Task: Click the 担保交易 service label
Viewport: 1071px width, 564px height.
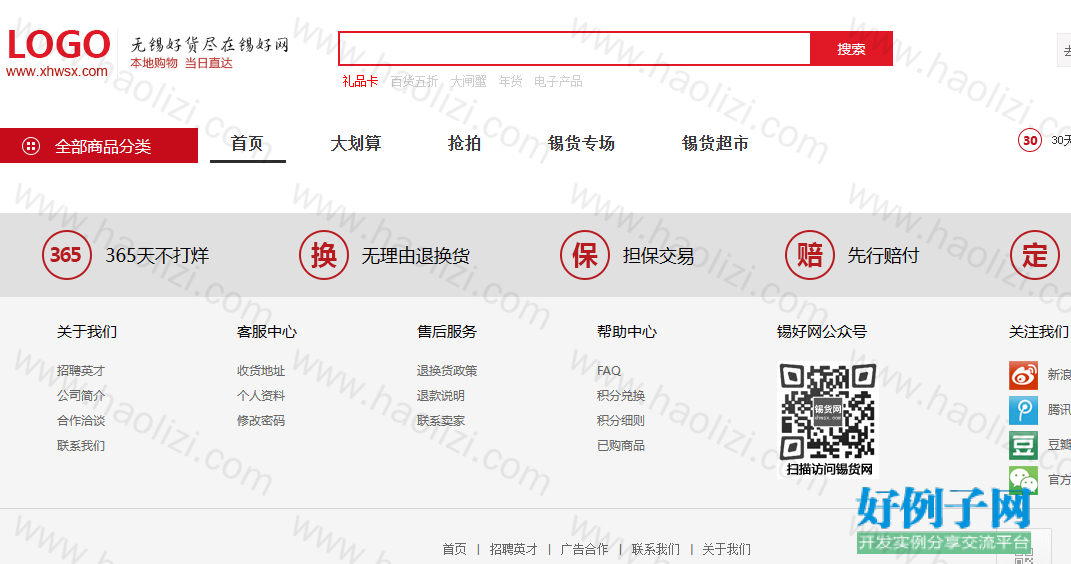Action: coord(658,256)
